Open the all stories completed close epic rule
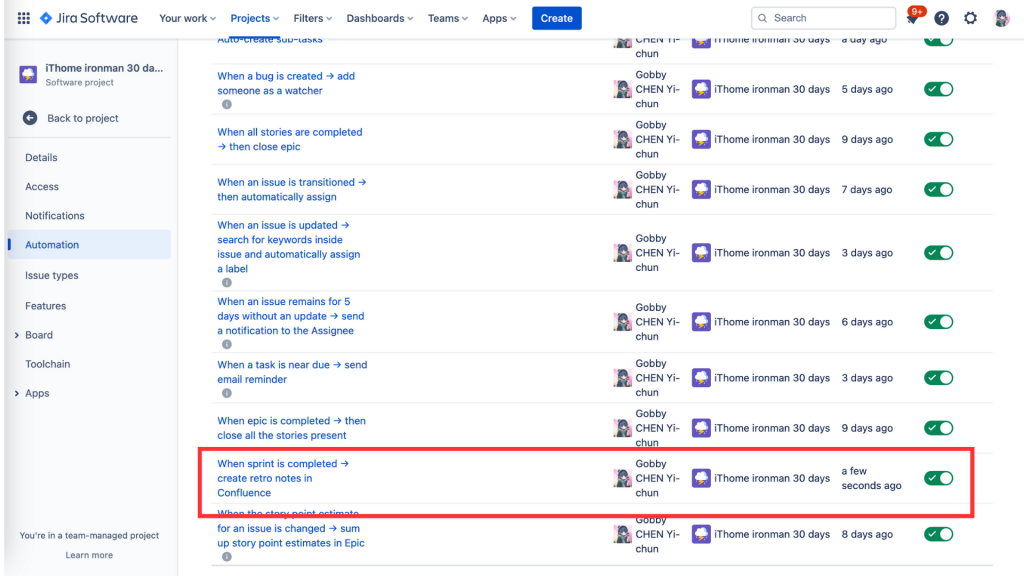Screen dimensions: 1024x576 (289, 139)
